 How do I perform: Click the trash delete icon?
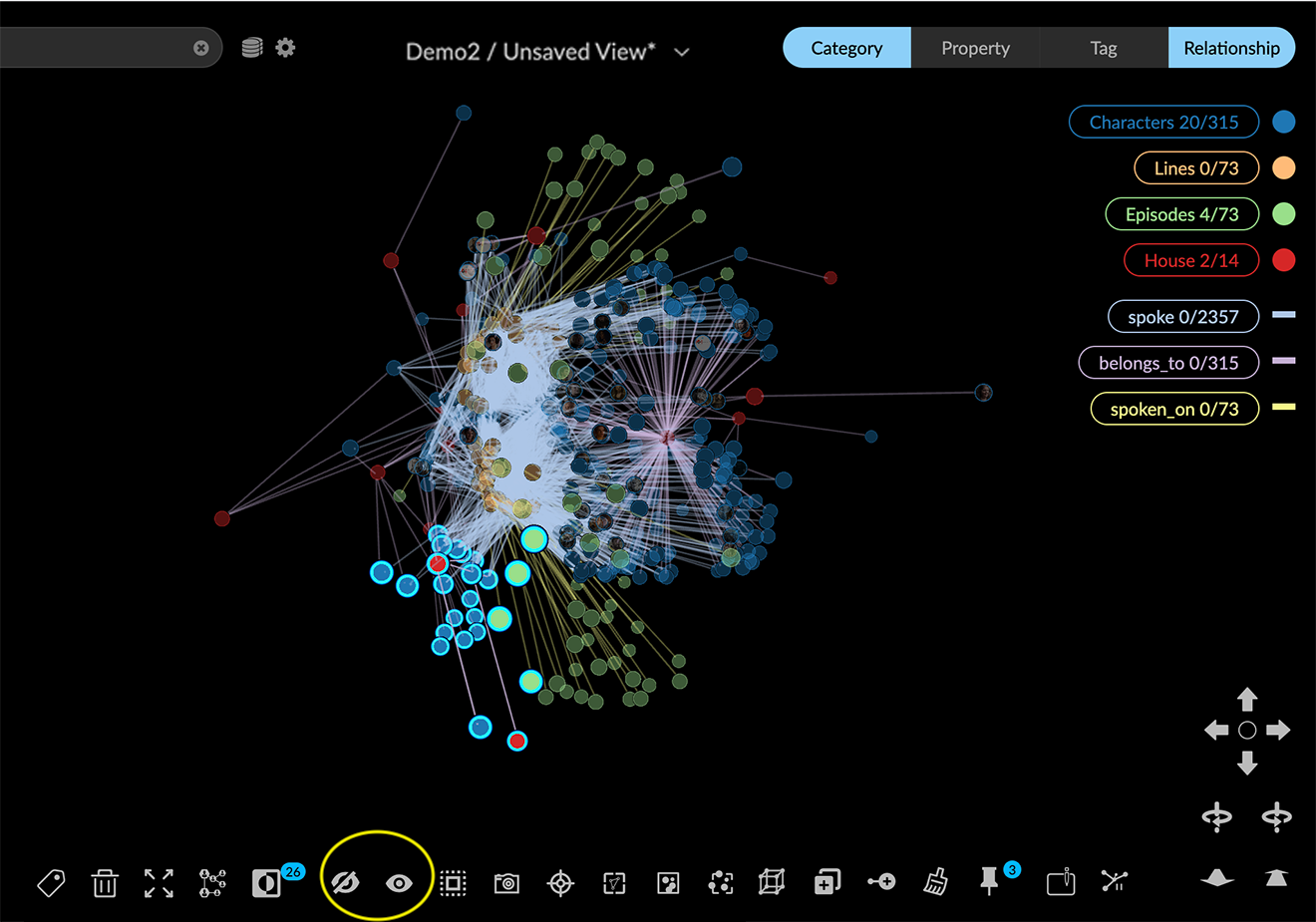click(105, 883)
